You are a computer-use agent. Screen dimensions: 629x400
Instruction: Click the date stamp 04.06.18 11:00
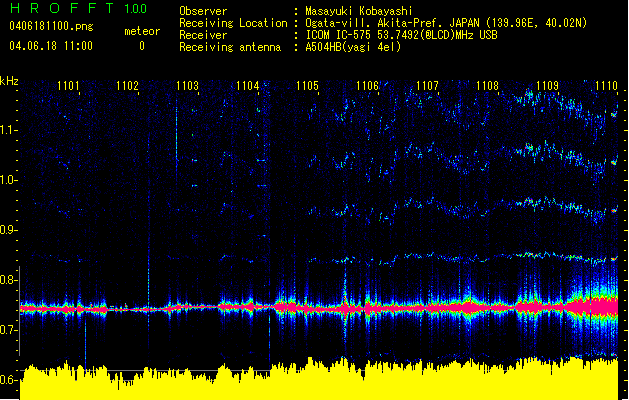click(51, 46)
